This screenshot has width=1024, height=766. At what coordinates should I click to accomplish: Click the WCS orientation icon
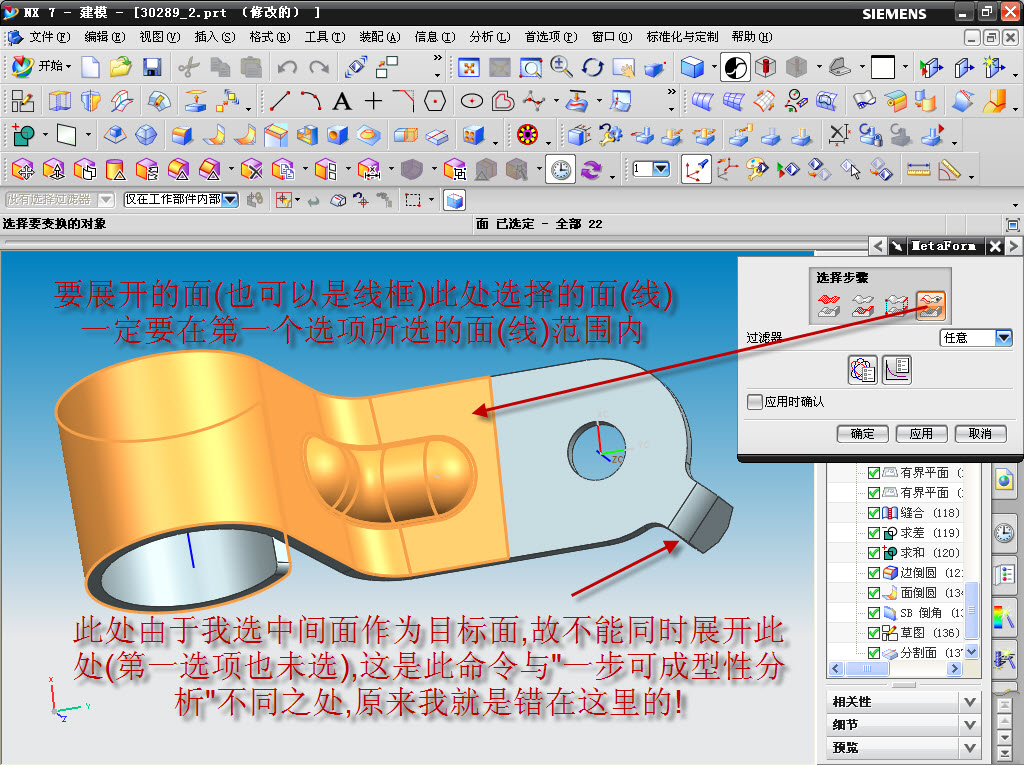pyautogui.click(x=696, y=170)
